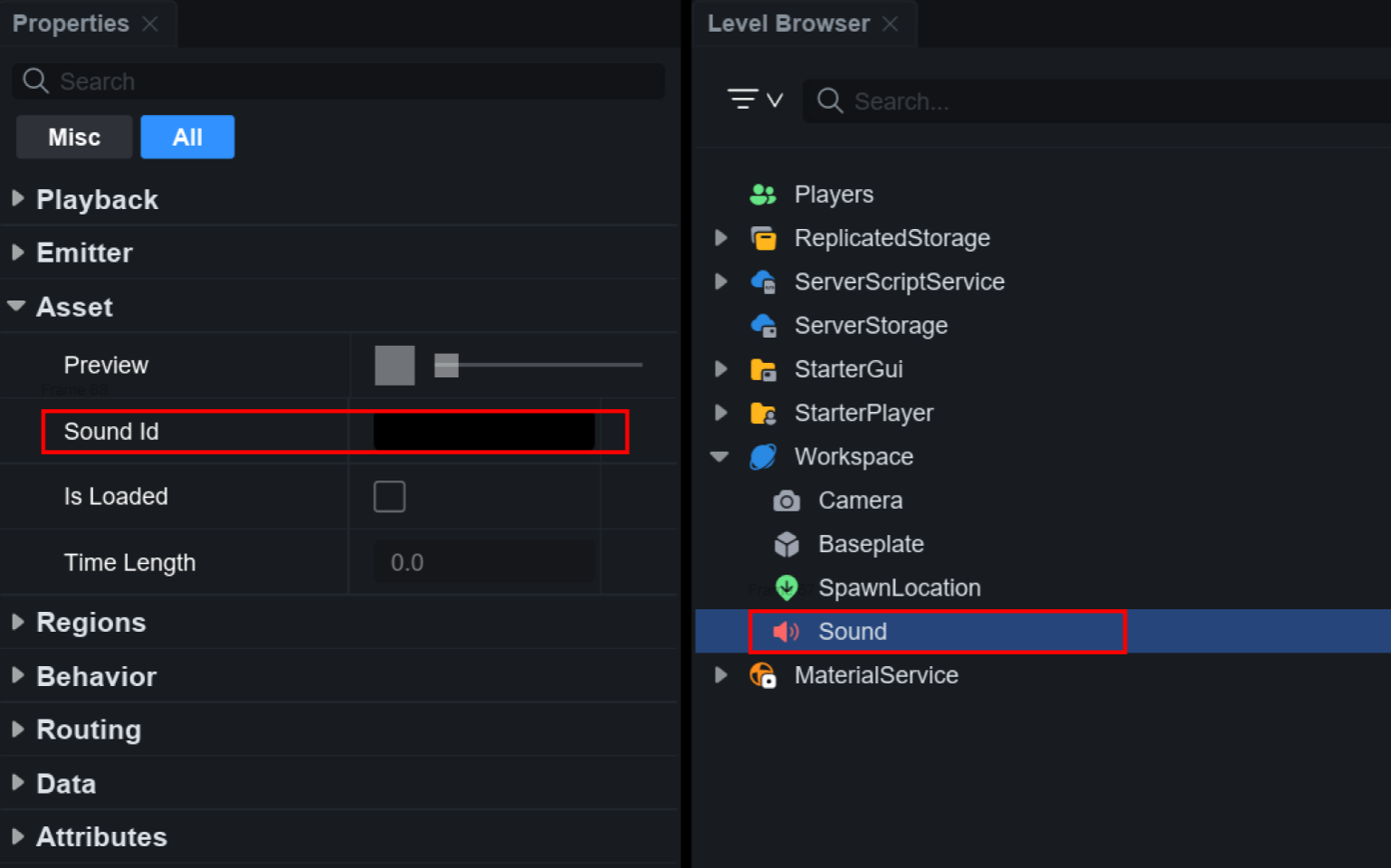Click the MaterialService icon
The image size is (1391, 868).
[763, 675]
